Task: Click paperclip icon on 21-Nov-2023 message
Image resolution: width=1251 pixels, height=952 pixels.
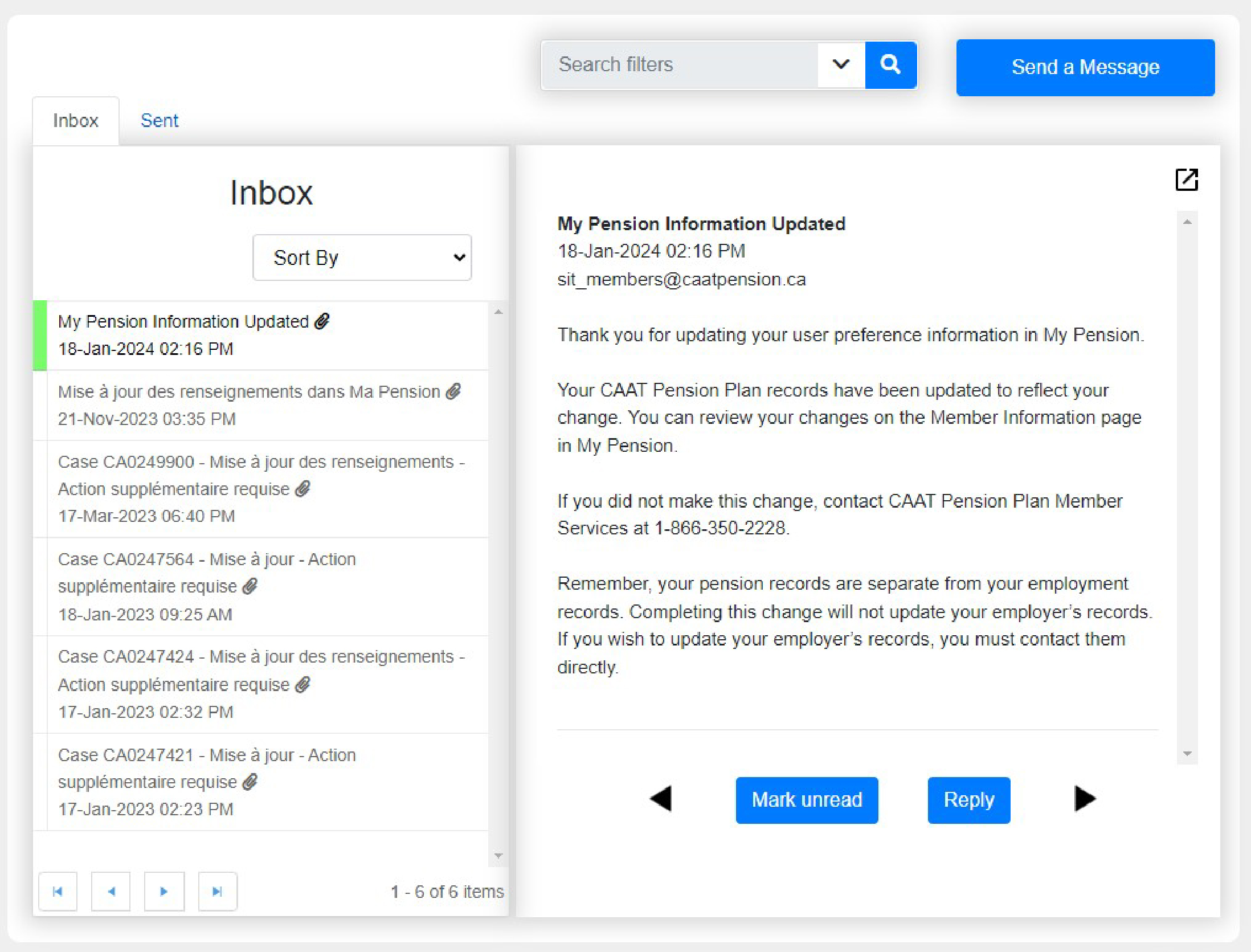Action: (453, 391)
